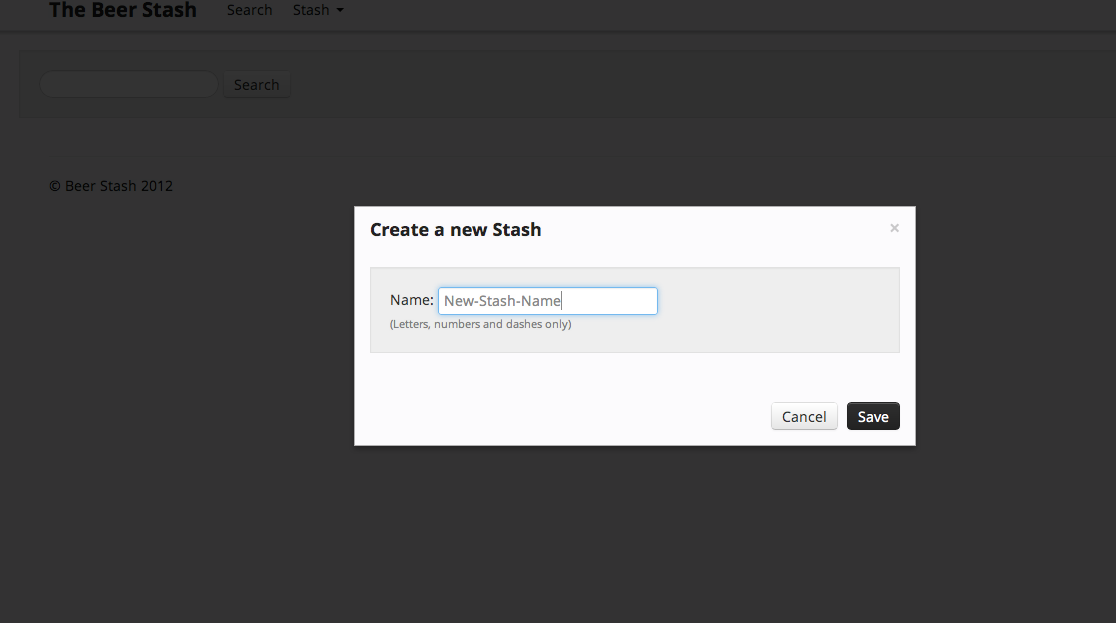Close the Create a new Stash dialog
The image size is (1116, 623).
pos(894,228)
